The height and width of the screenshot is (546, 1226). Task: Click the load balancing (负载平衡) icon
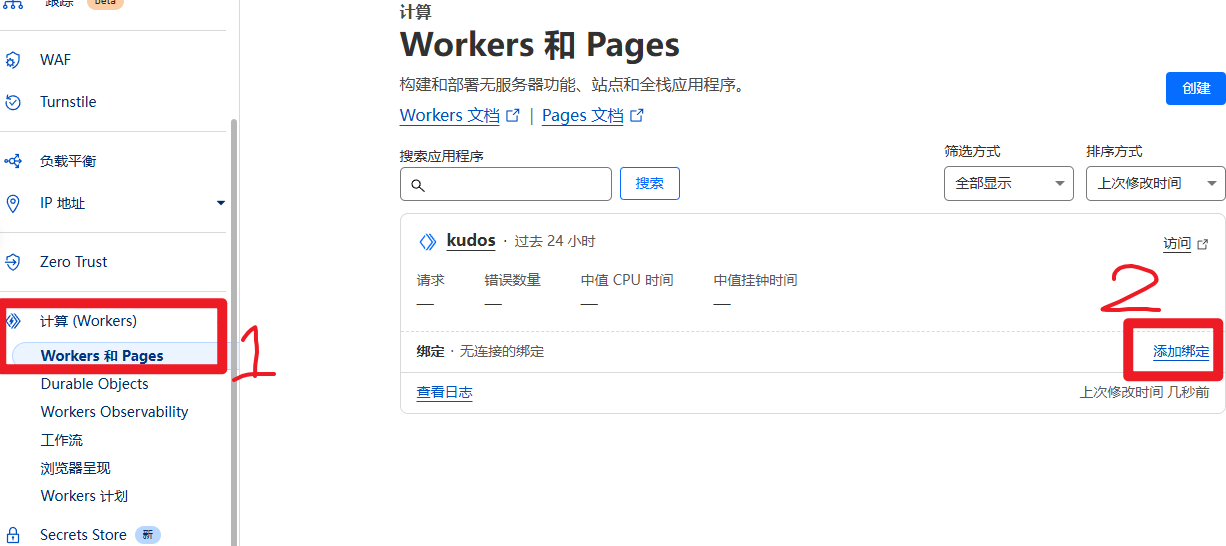13,161
